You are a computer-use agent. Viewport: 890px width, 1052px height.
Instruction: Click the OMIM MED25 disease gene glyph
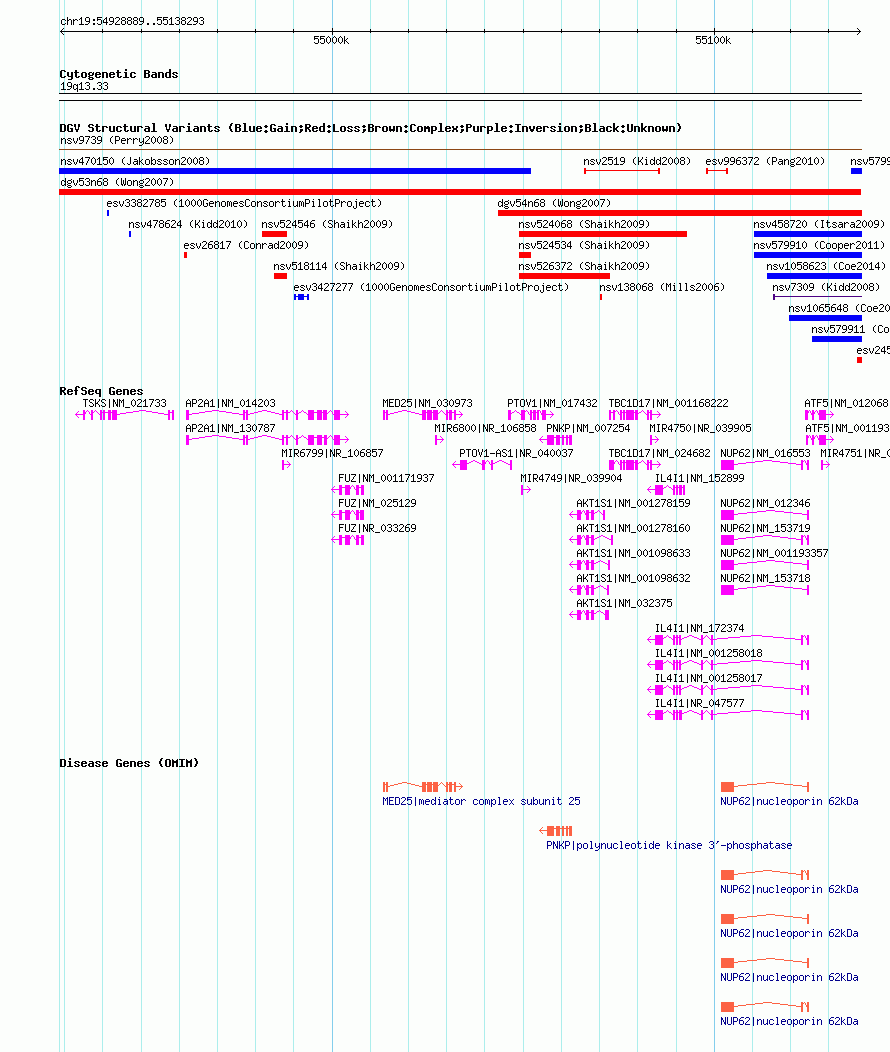click(423, 787)
